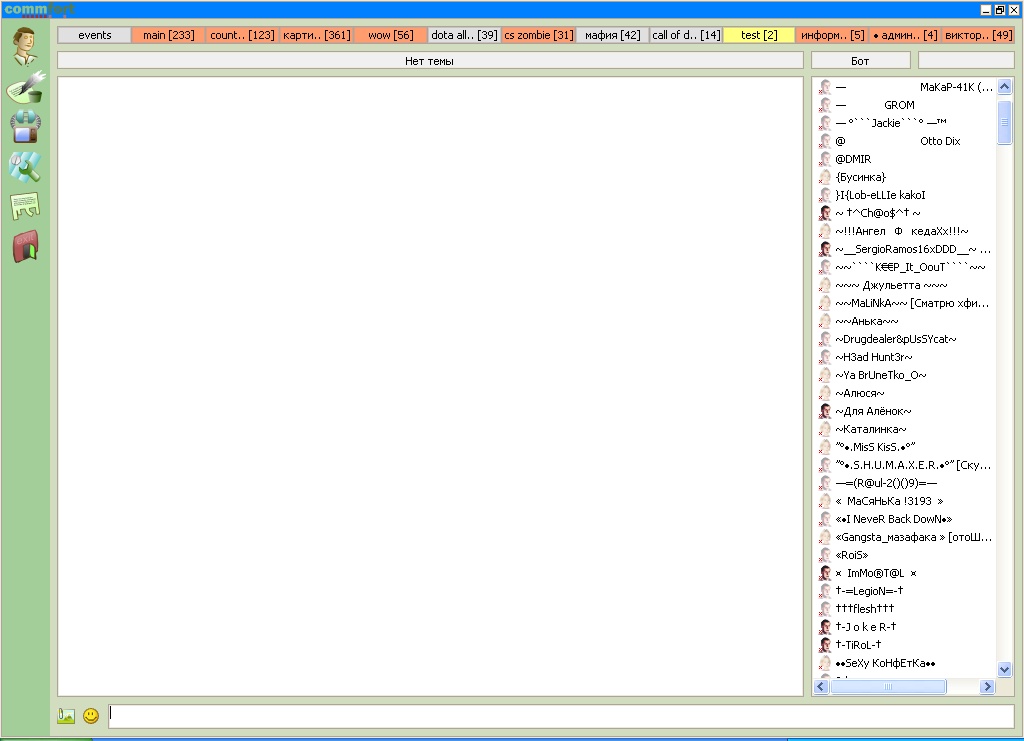
Task: Switch to the events tab
Action: pyautogui.click(x=94, y=35)
